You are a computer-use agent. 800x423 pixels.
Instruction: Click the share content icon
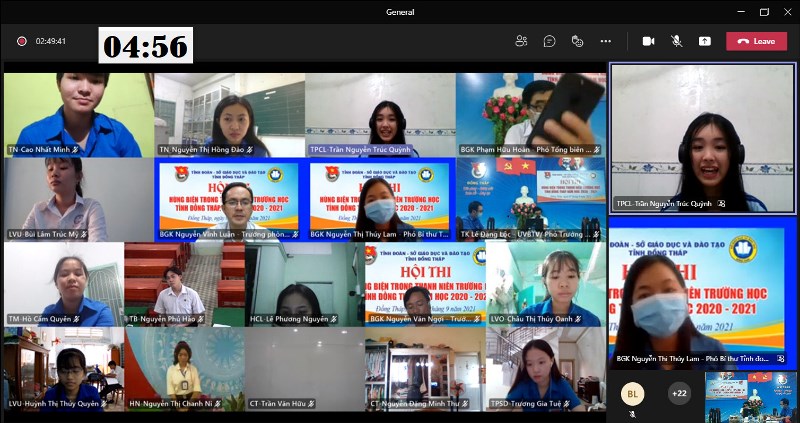click(x=705, y=41)
